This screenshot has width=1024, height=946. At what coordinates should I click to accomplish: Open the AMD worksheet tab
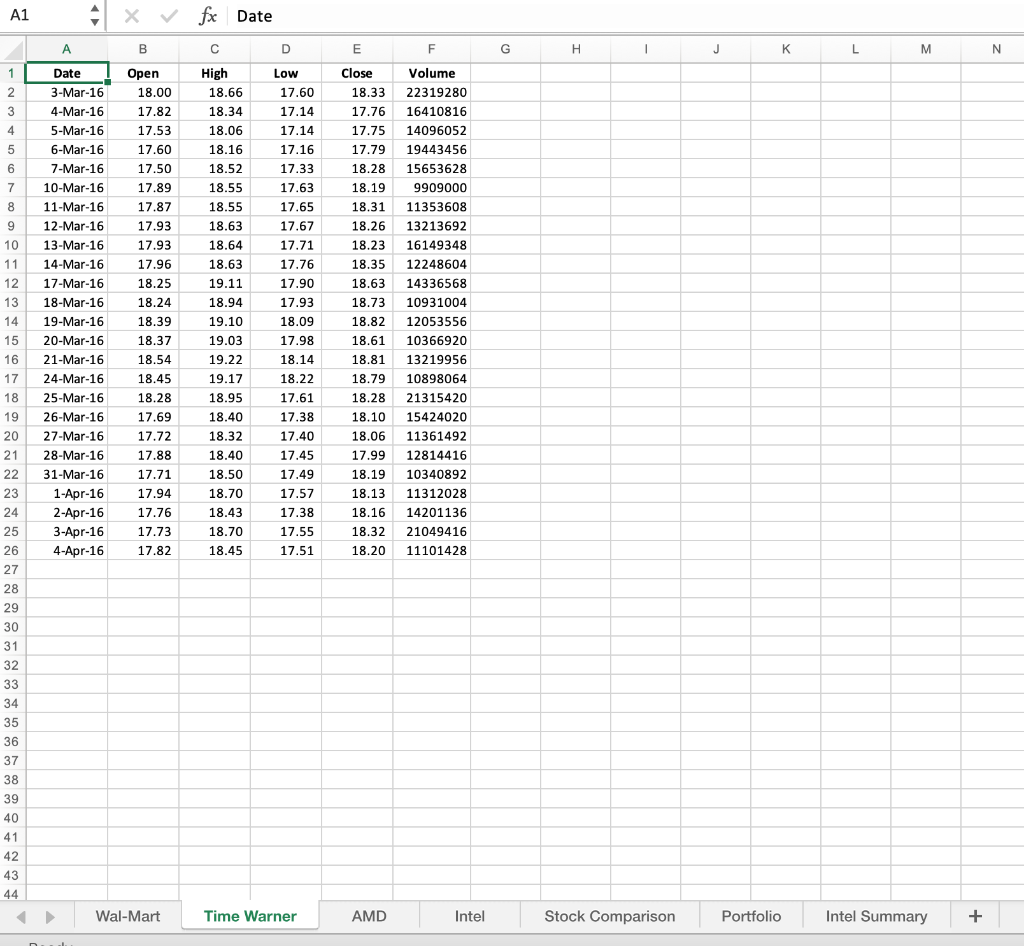(369, 915)
